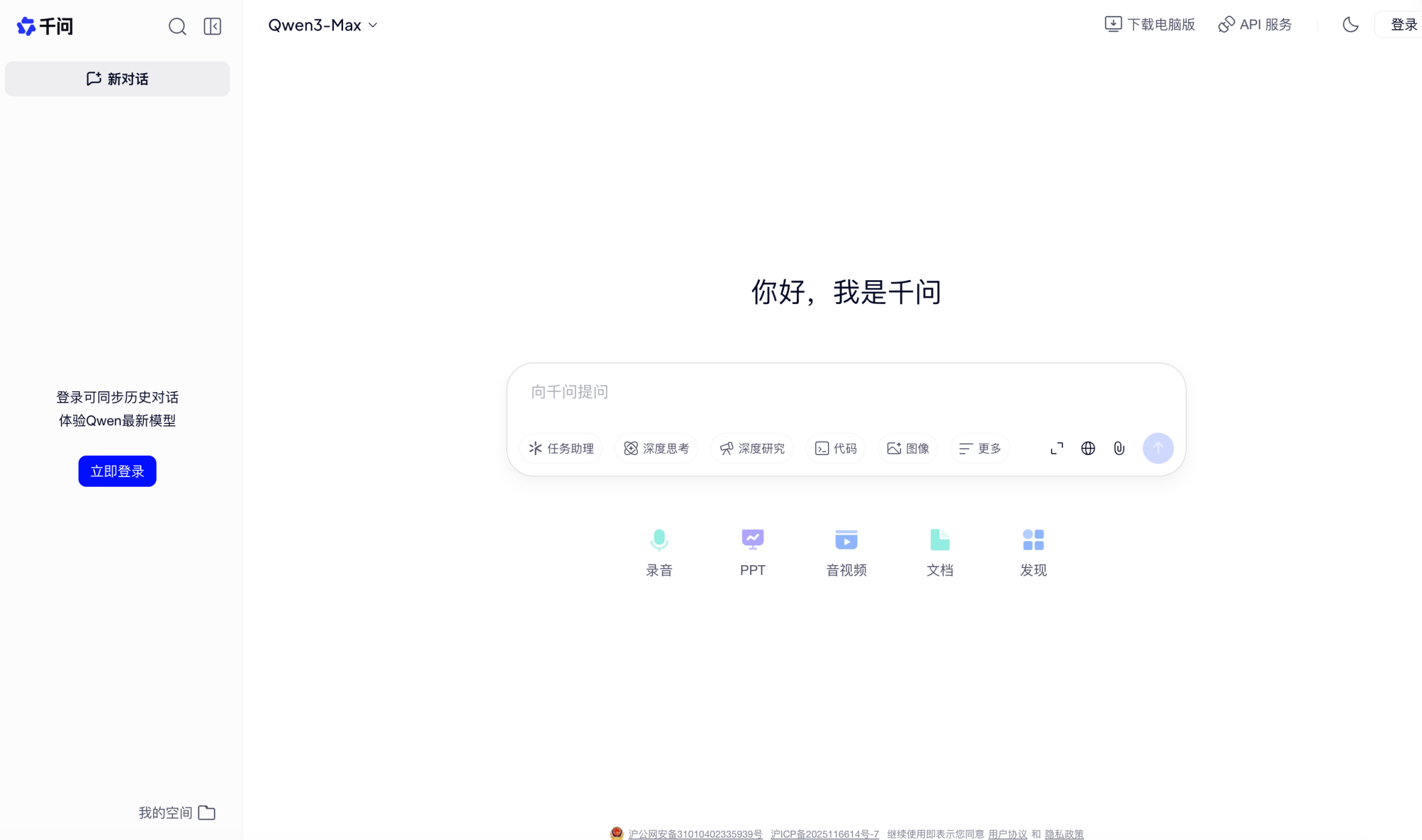Expand the input box with the fullscreen icon
Screen dimensions: 1422x840
click(x=1057, y=448)
